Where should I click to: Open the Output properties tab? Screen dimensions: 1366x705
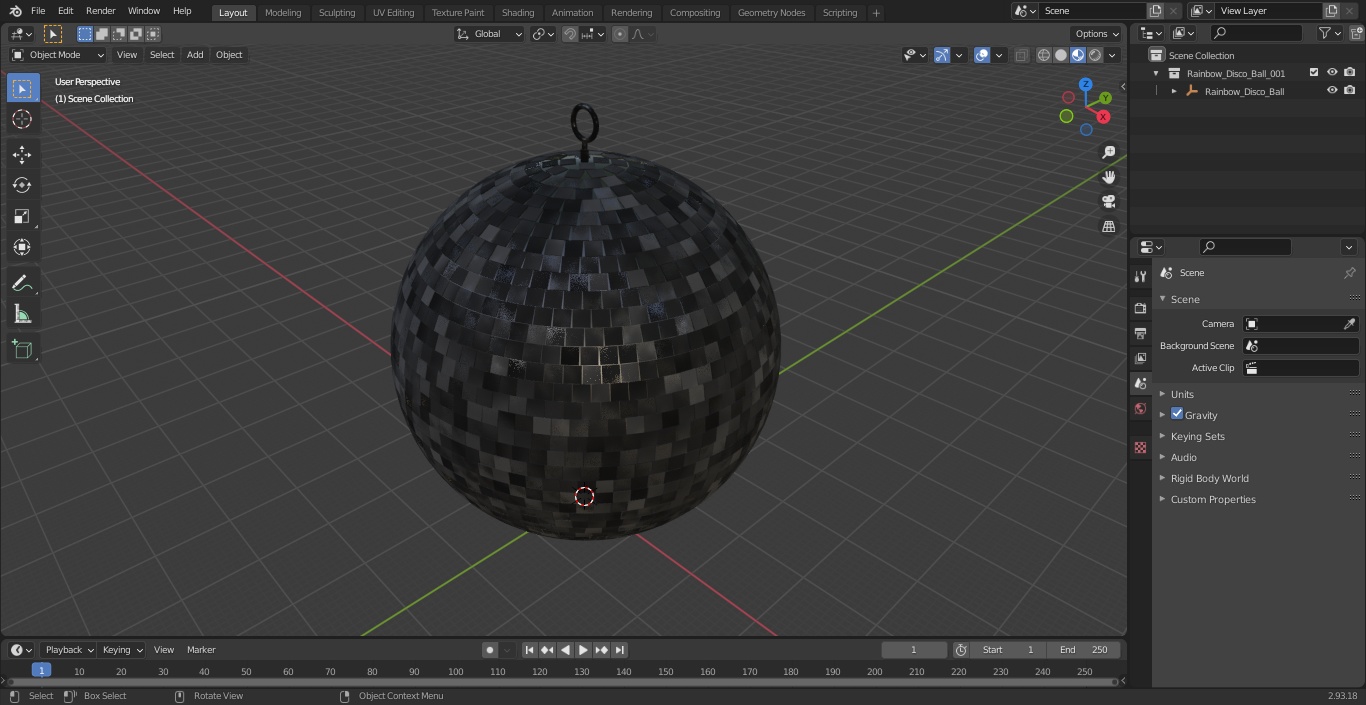[1140, 333]
